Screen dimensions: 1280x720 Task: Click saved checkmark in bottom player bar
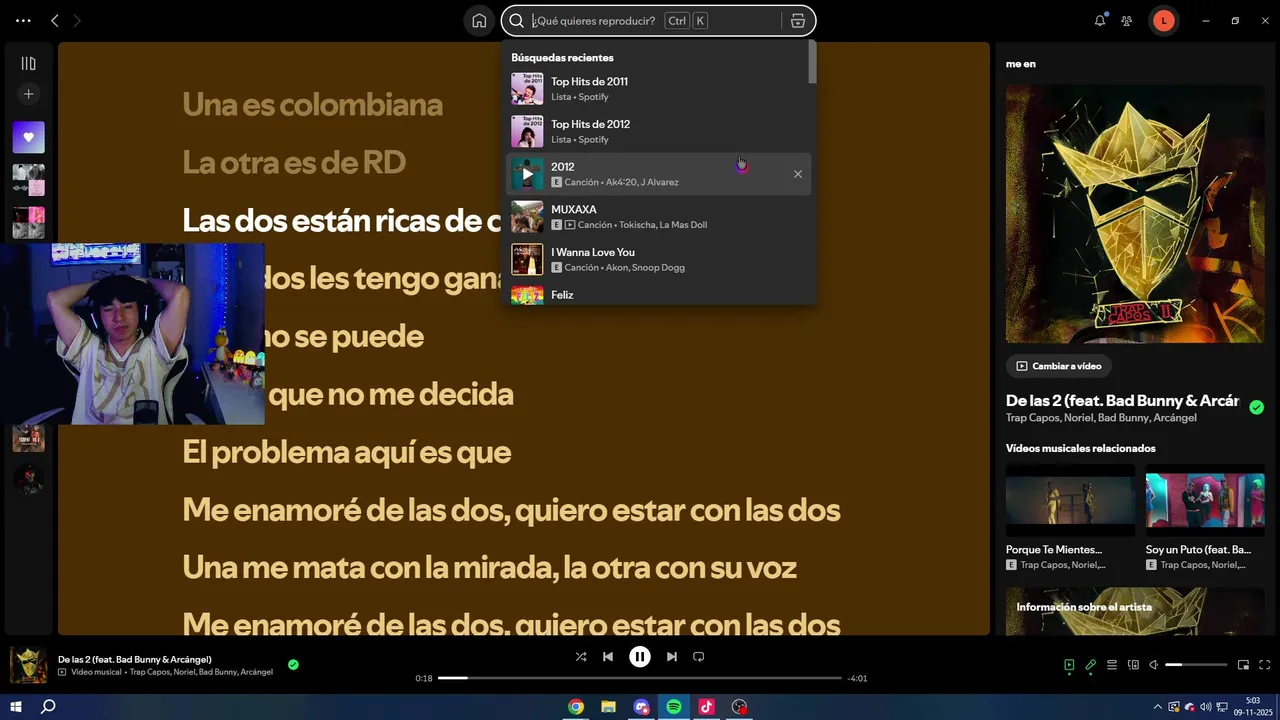pos(293,664)
